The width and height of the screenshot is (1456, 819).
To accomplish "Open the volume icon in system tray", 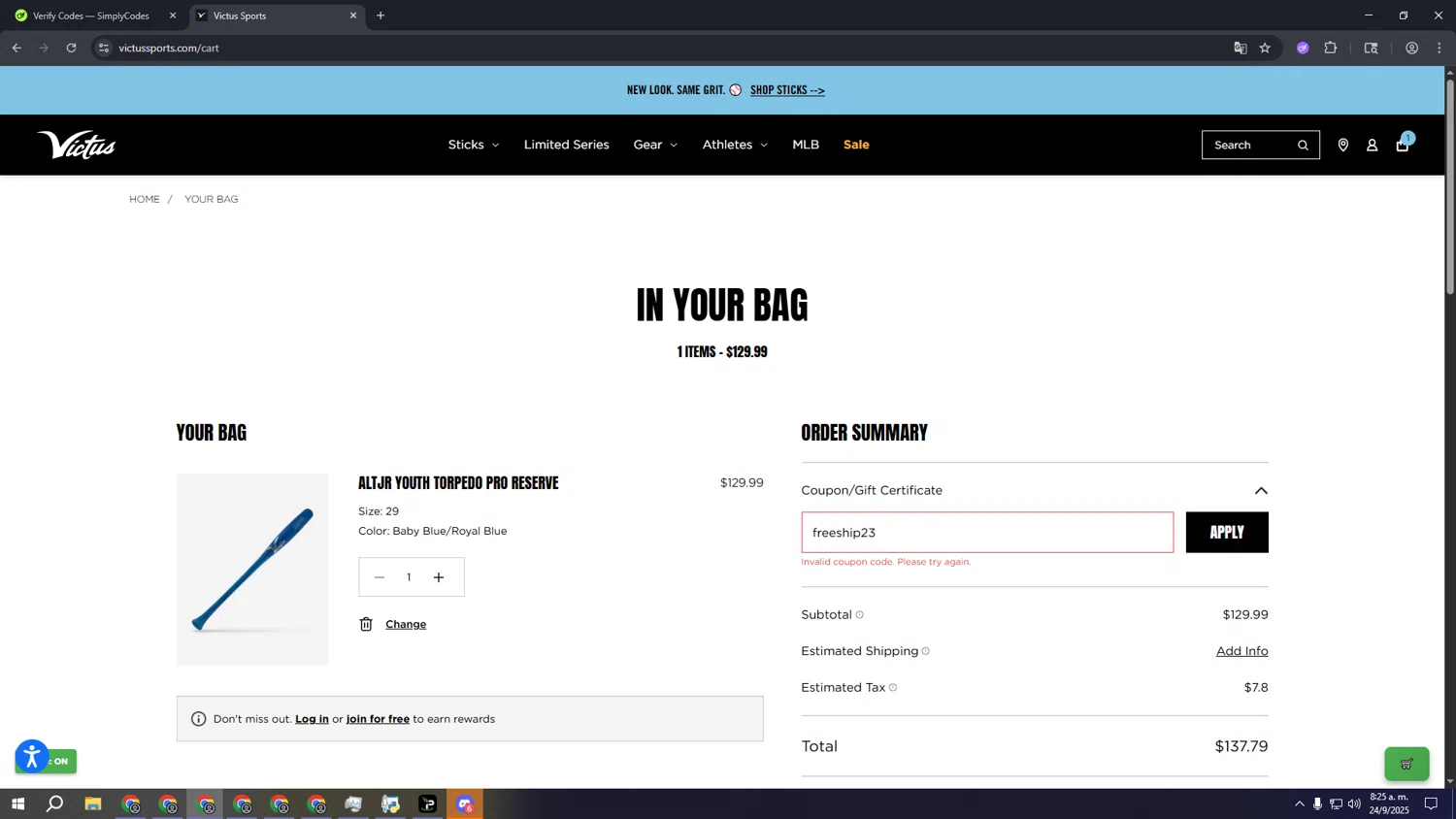I will (1354, 803).
